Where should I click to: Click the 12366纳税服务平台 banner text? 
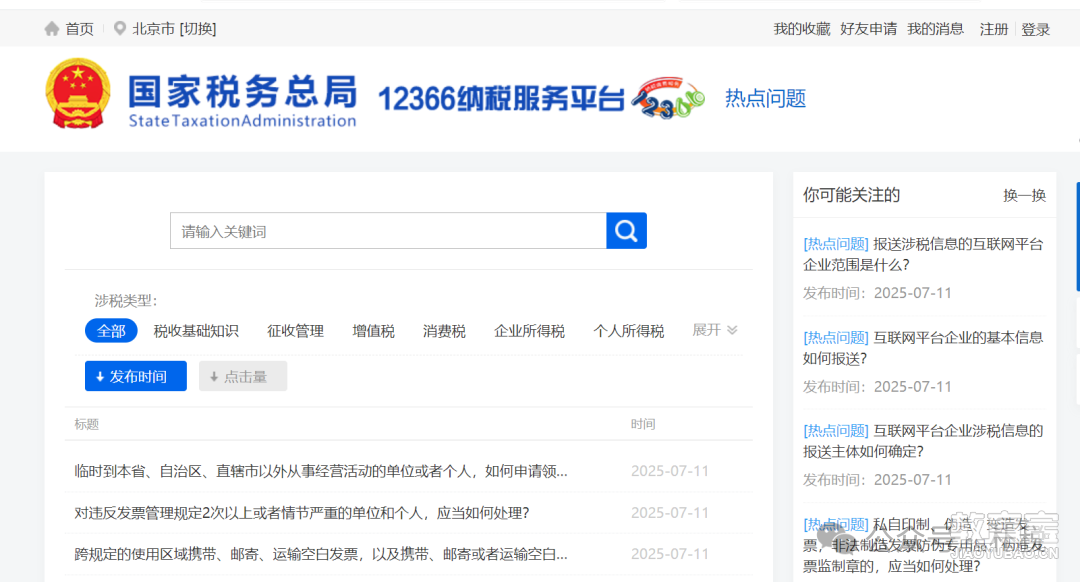501,99
